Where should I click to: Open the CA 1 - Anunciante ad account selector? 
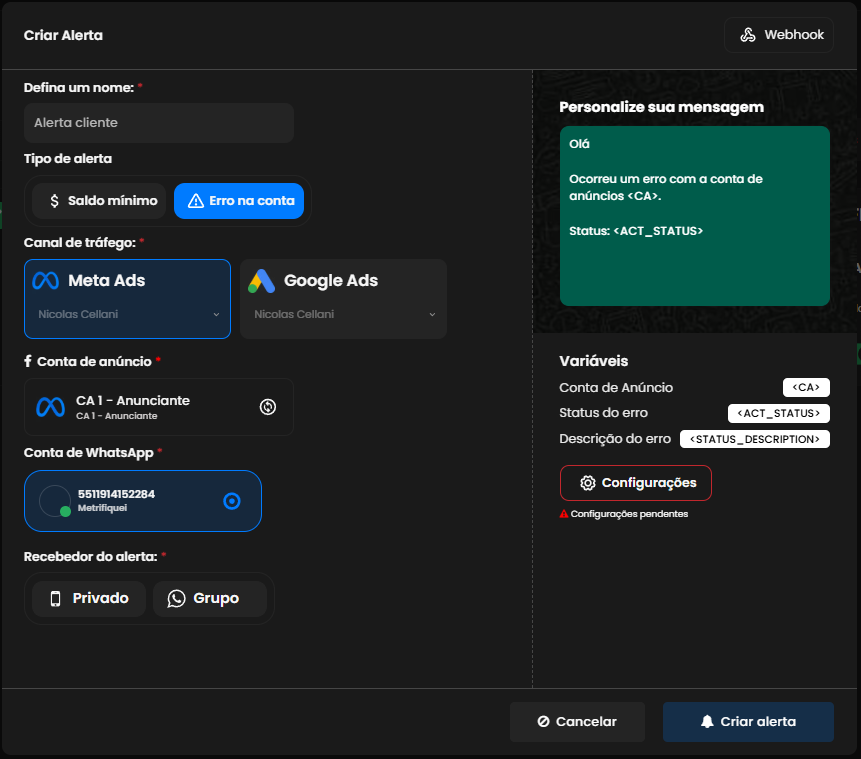click(140, 407)
